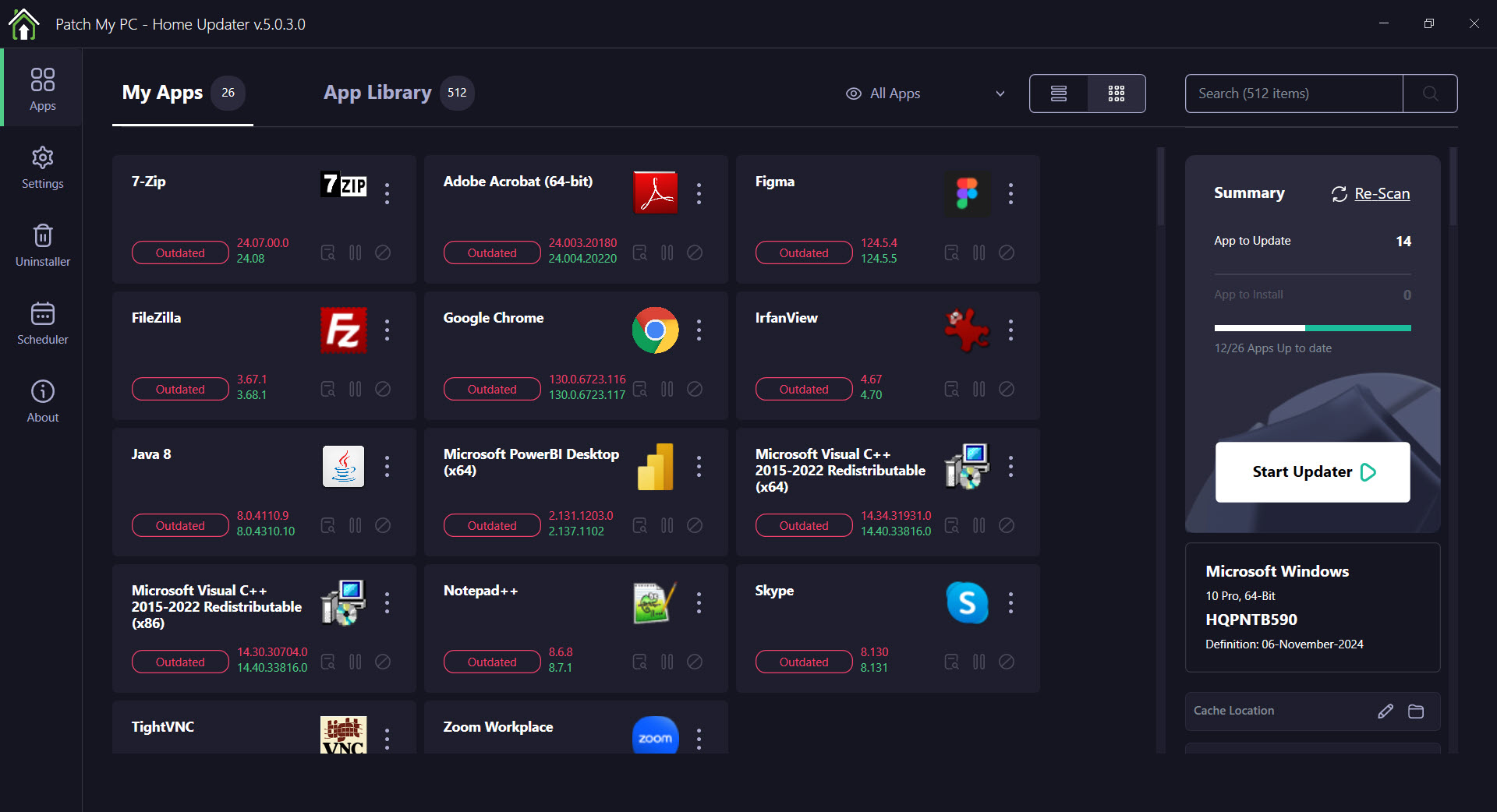Image resolution: width=1497 pixels, height=812 pixels.
Task: Toggle pause updates for FileZilla
Action: [x=356, y=389]
